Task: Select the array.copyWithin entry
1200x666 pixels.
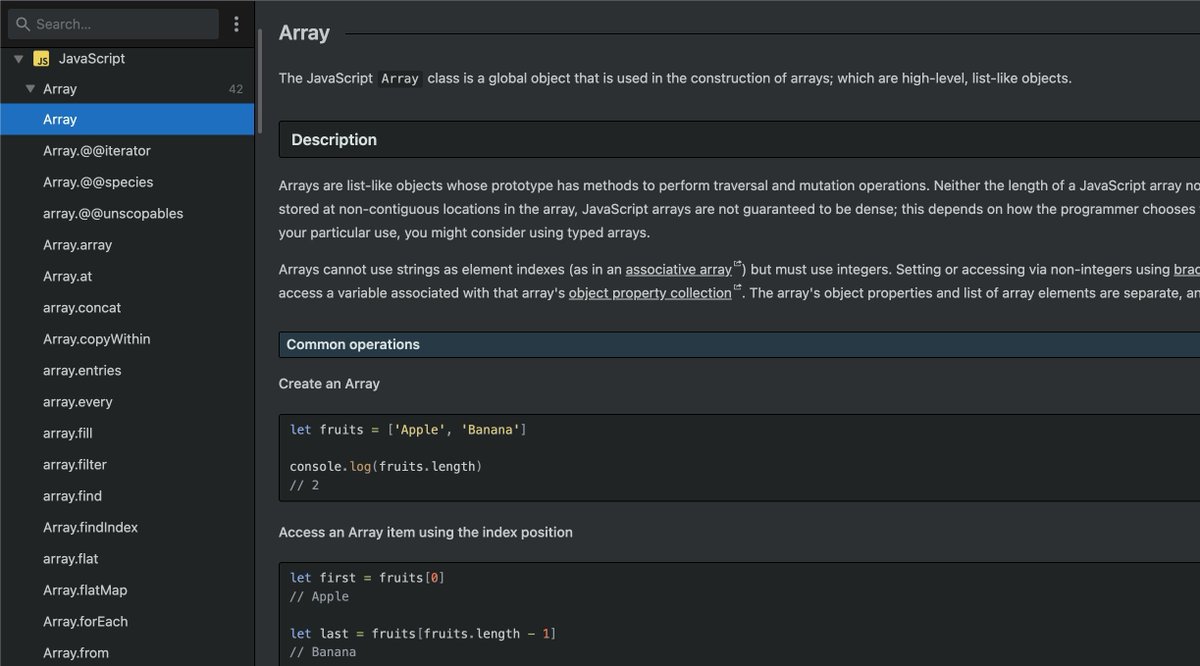Action: click(97, 339)
